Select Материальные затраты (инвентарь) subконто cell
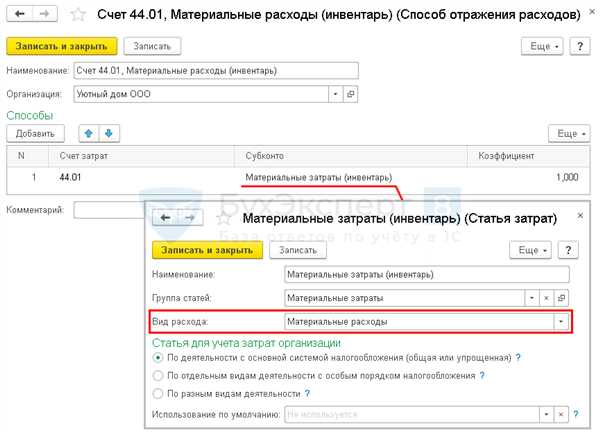Image resolution: width=600 pixels, height=432 pixels. [x=351, y=177]
